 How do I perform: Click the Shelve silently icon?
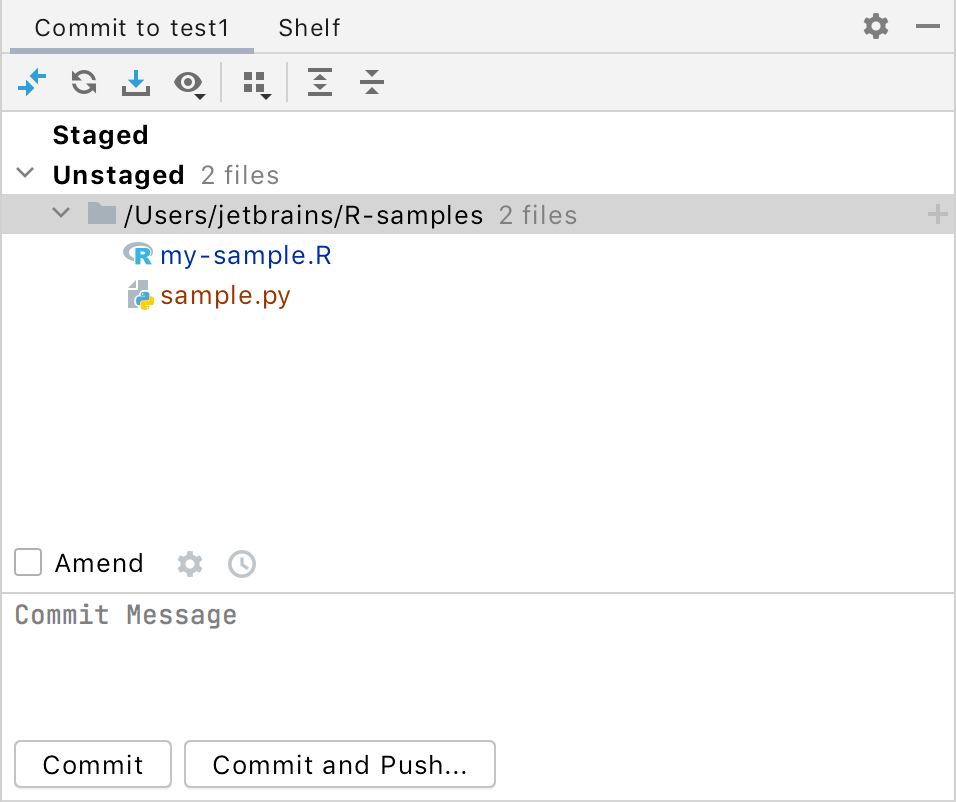[x=136, y=83]
